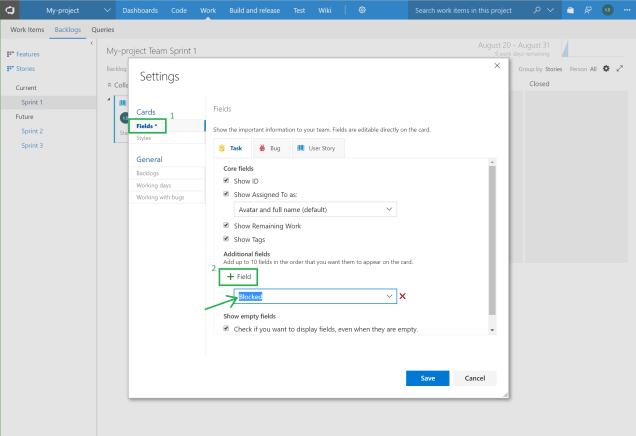
Task: Toggle the Show ID checkbox
Action: (x=227, y=181)
